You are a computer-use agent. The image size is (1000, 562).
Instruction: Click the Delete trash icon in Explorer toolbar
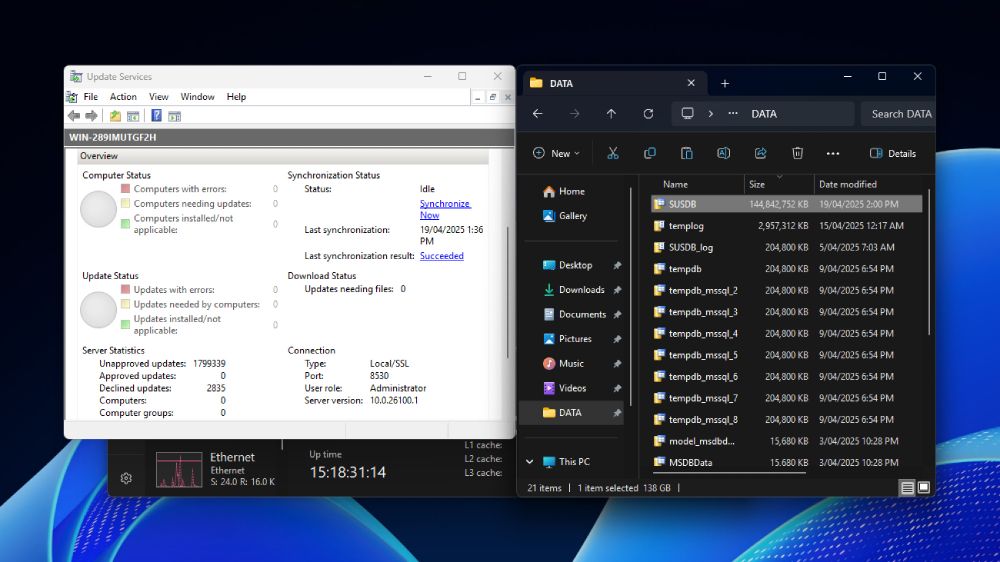tap(797, 153)
